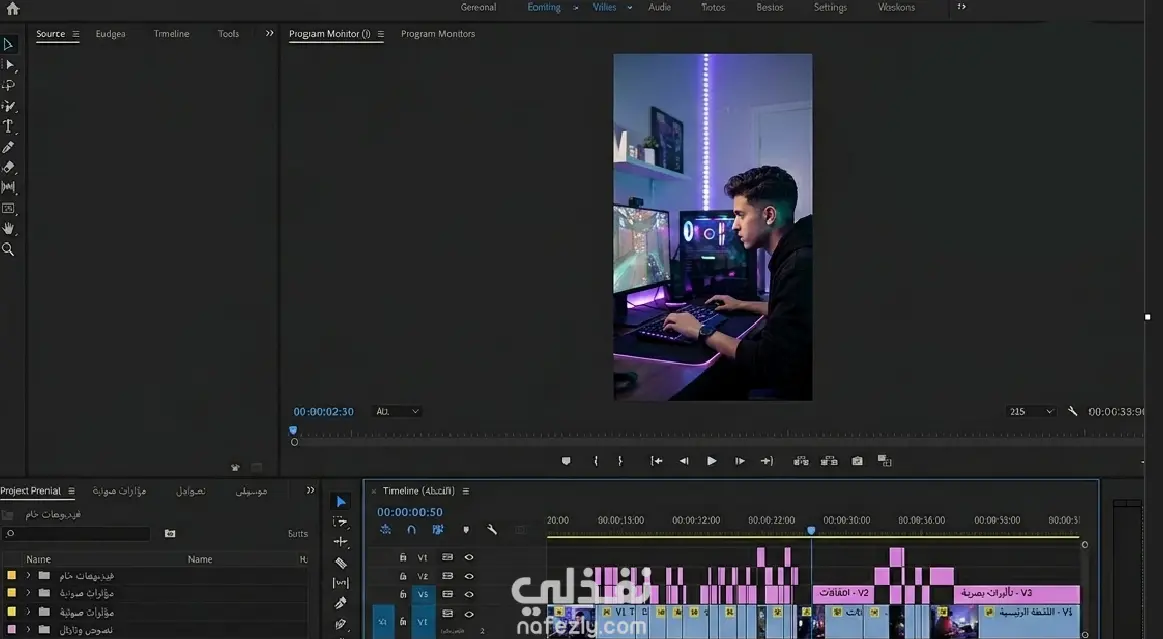1163x639 pixels.
Task: Click the Project panel search field
Action: click(78, 534)
